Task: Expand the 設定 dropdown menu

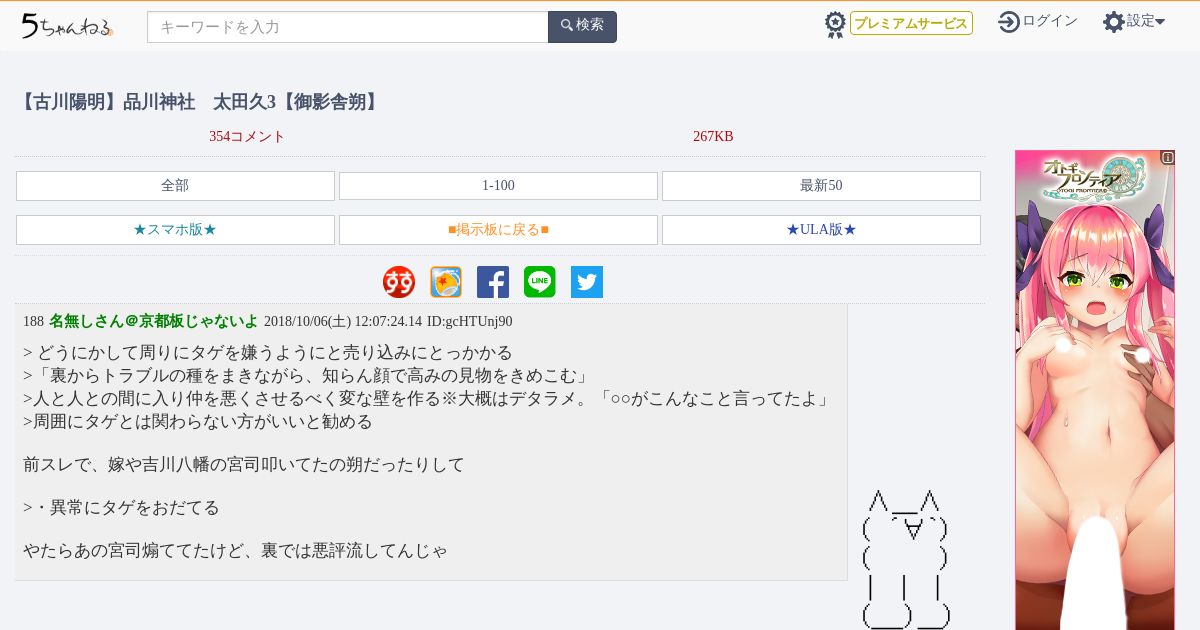Action: pos(1146,21)
